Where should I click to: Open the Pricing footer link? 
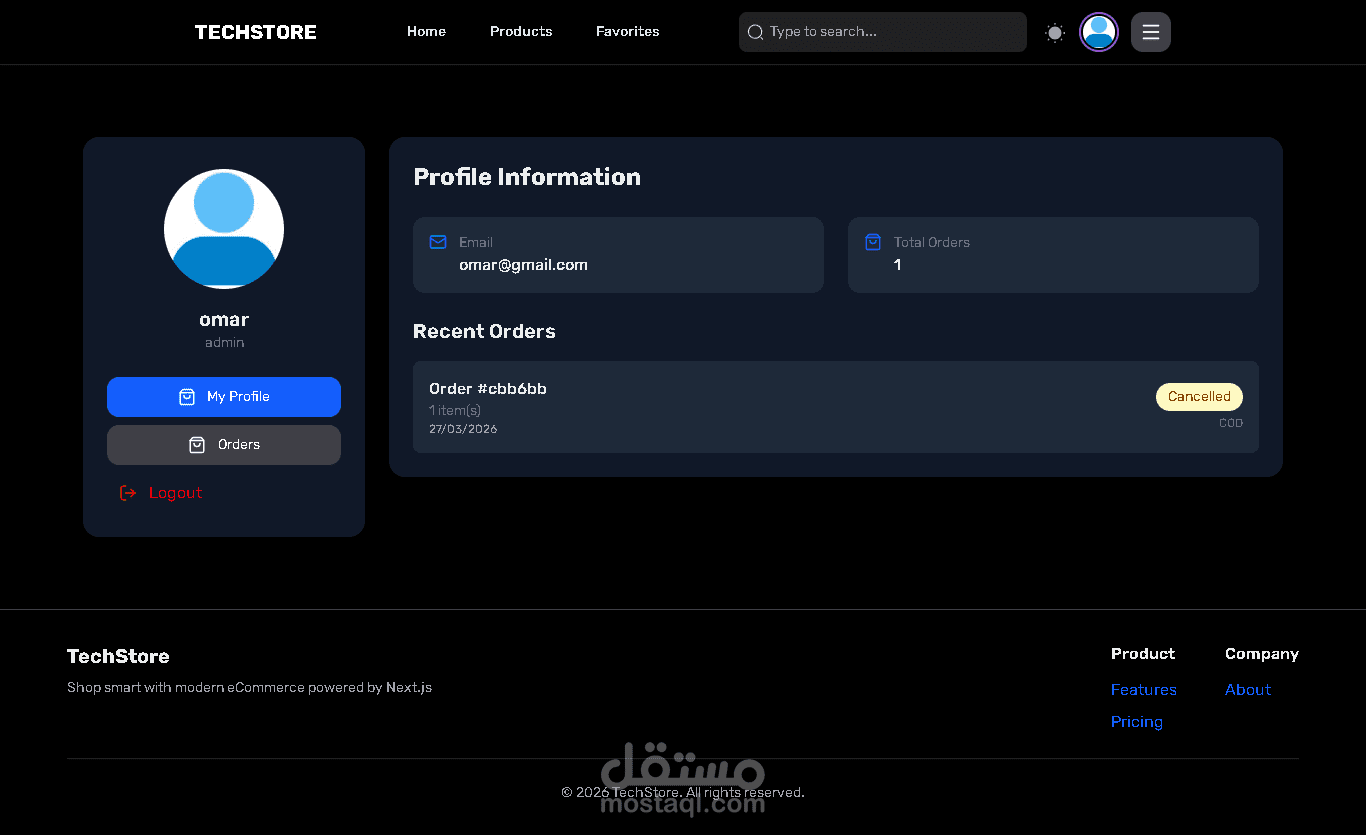point(1136,722)
